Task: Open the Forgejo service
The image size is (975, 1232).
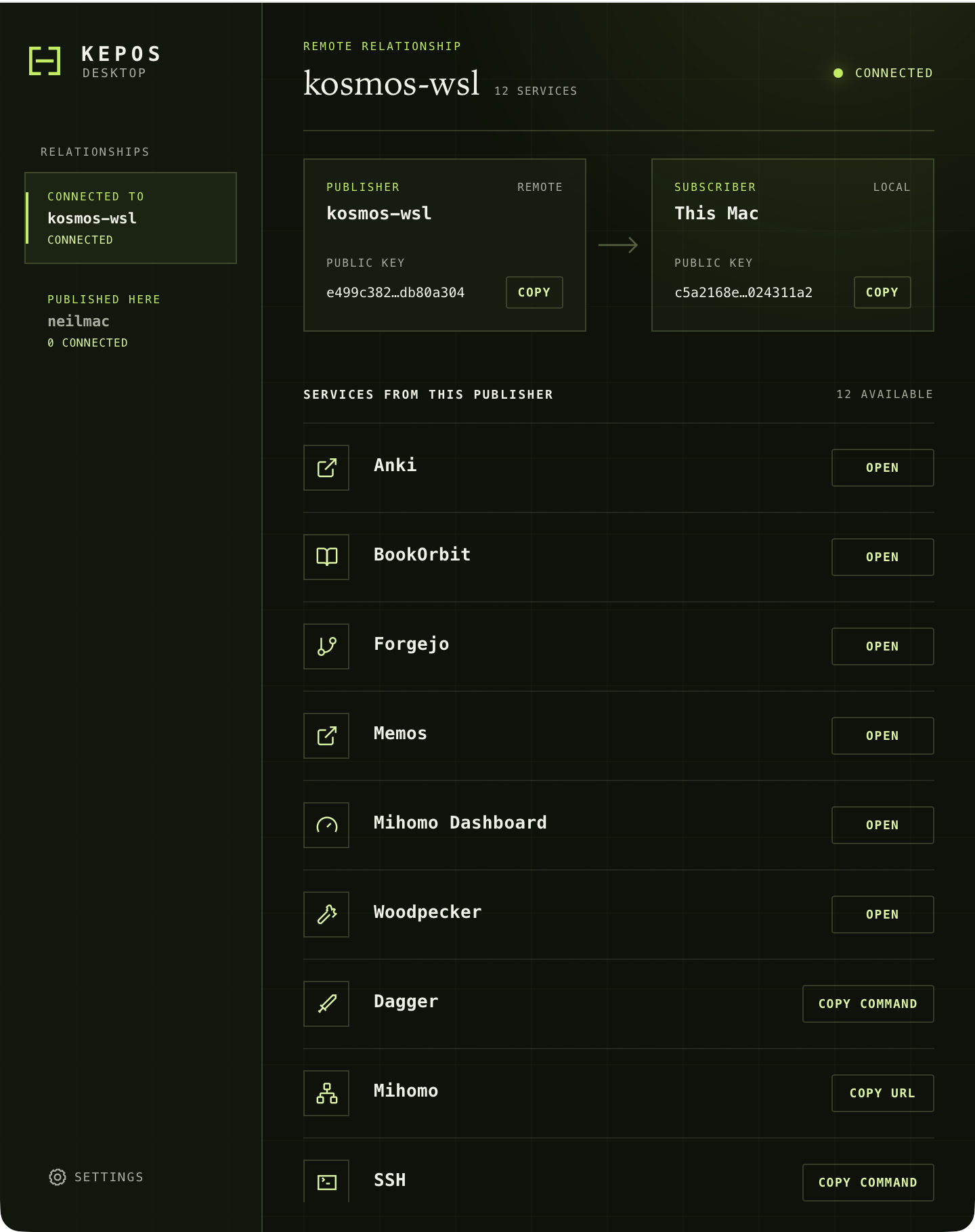Action: [882, 646]
